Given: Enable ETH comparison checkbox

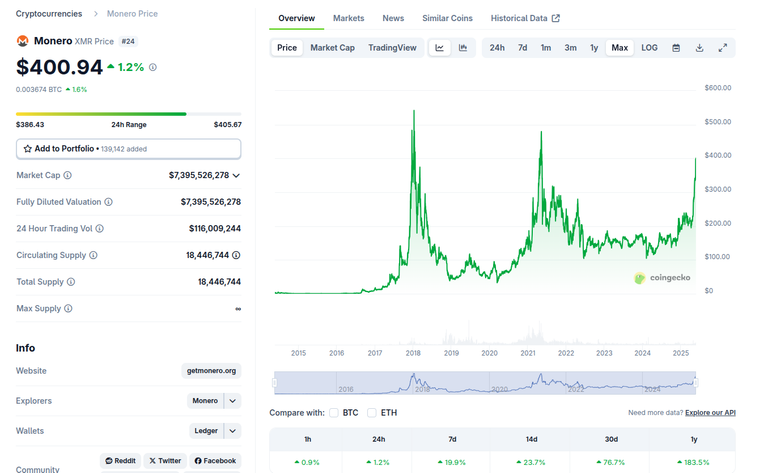Looking at the screenshot, I should tap(372, 413).
